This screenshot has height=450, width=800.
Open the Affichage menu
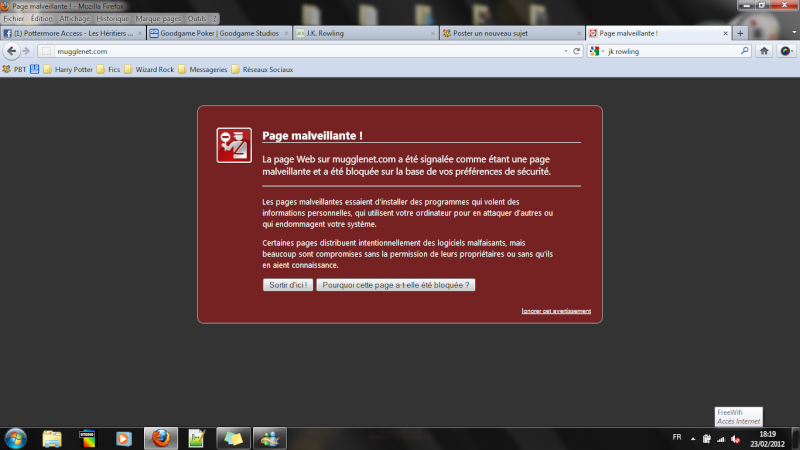(x=74, y=18)
